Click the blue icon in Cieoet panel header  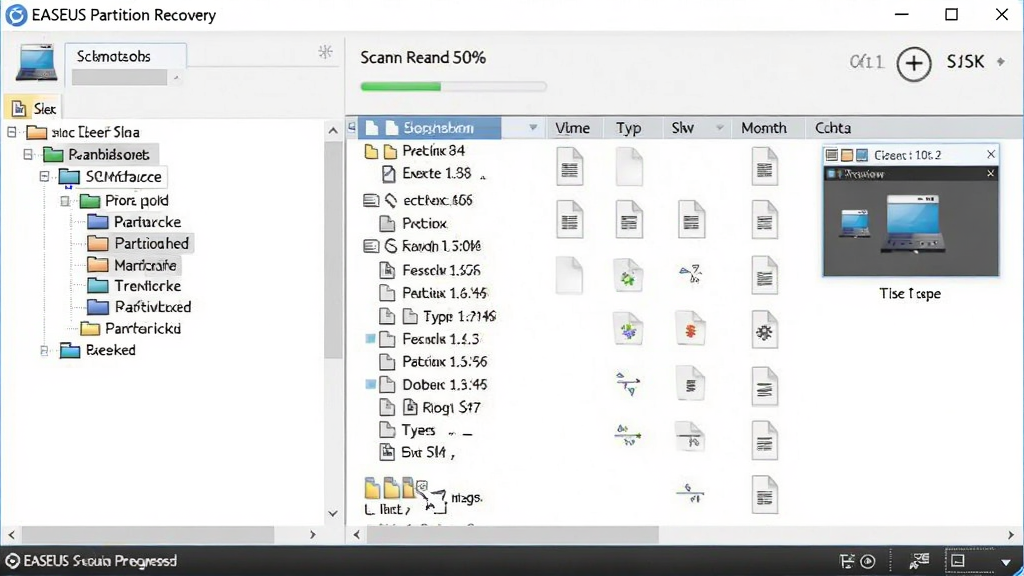pyautogui.click(x=862, y=155)
